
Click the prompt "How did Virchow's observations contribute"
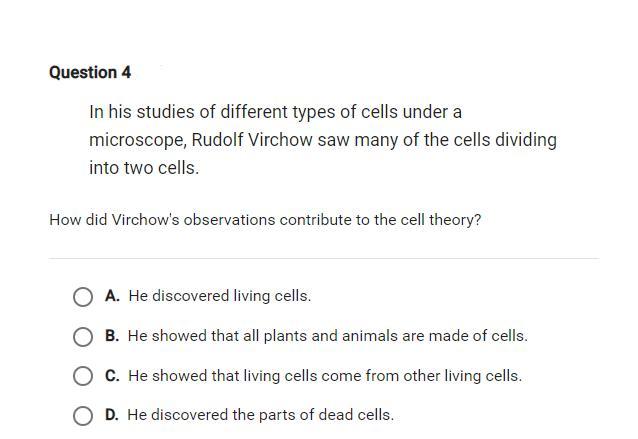coord(202,220)
